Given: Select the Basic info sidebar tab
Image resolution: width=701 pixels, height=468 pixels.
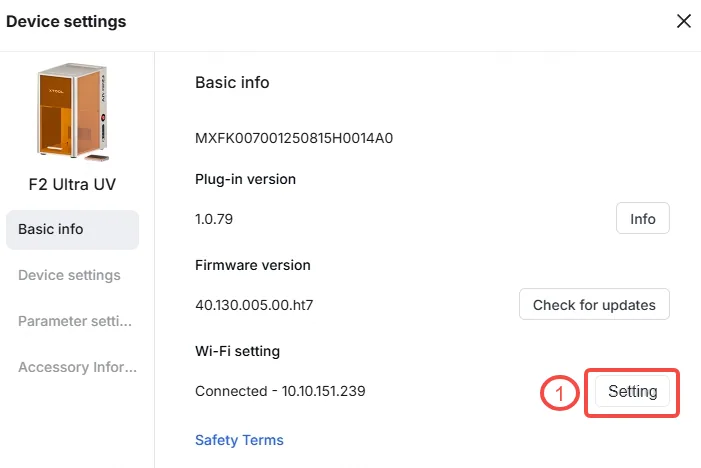Looking at the screenshot, I should (x=72, y=229).
